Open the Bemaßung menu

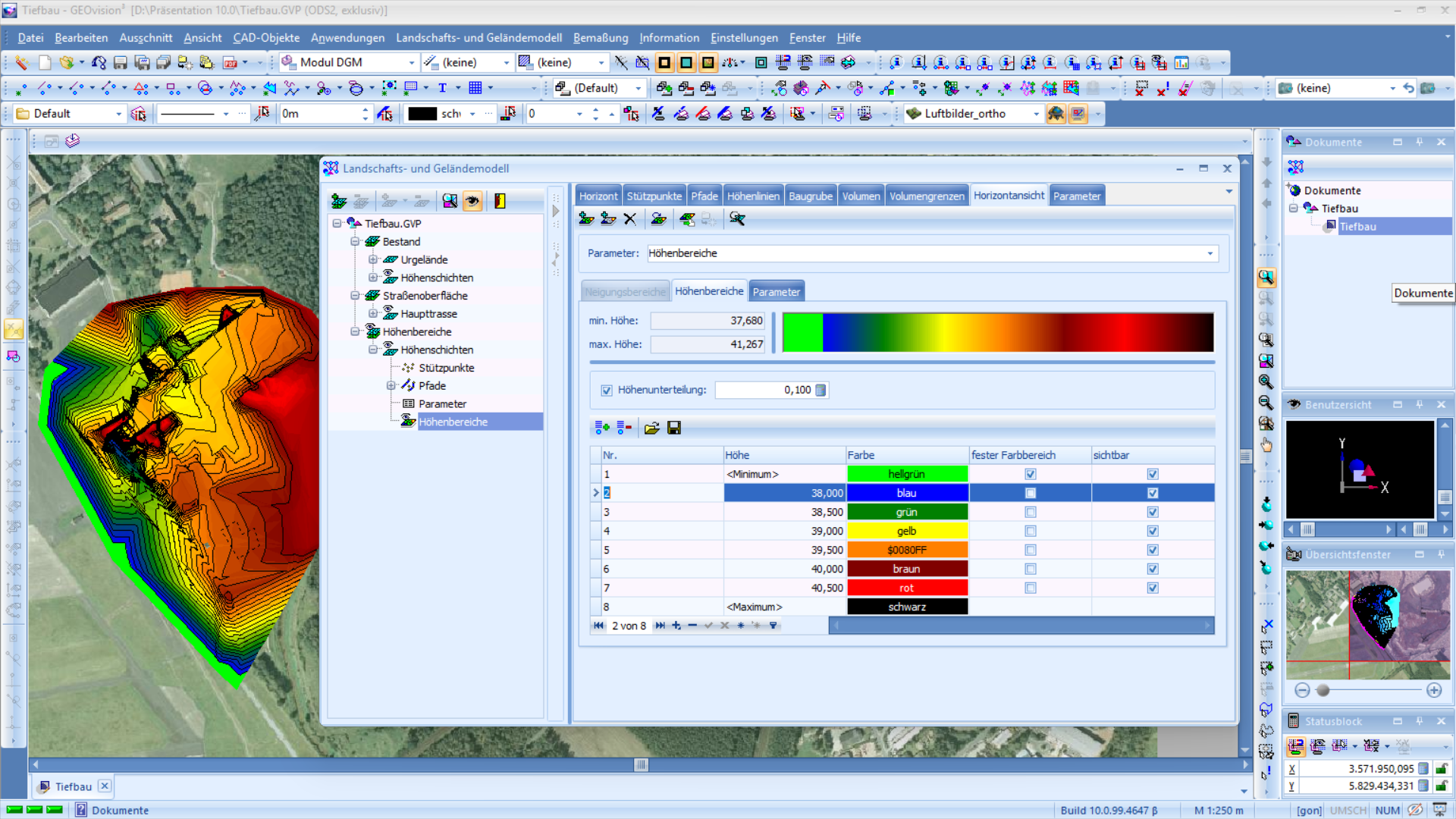pos(600,38)
